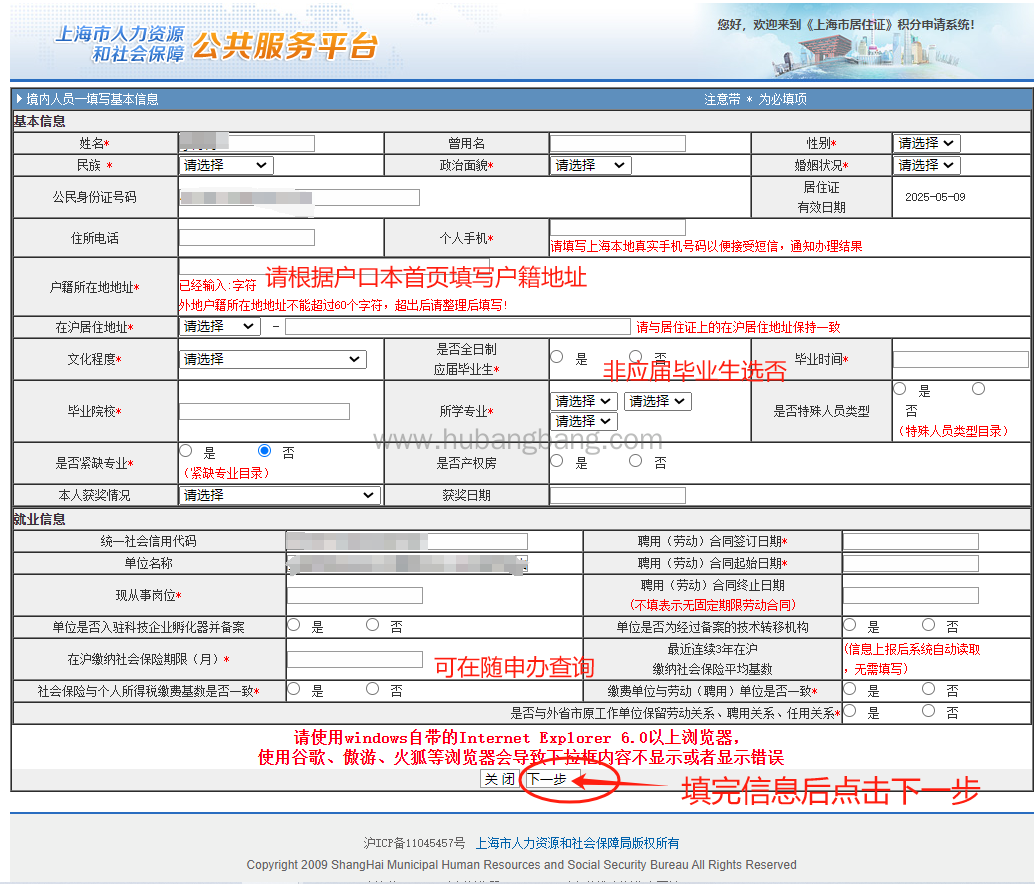Screen dimensions: 1035x884
Task: Click the 毕业院校 input box
Action: tap(264, 411)
